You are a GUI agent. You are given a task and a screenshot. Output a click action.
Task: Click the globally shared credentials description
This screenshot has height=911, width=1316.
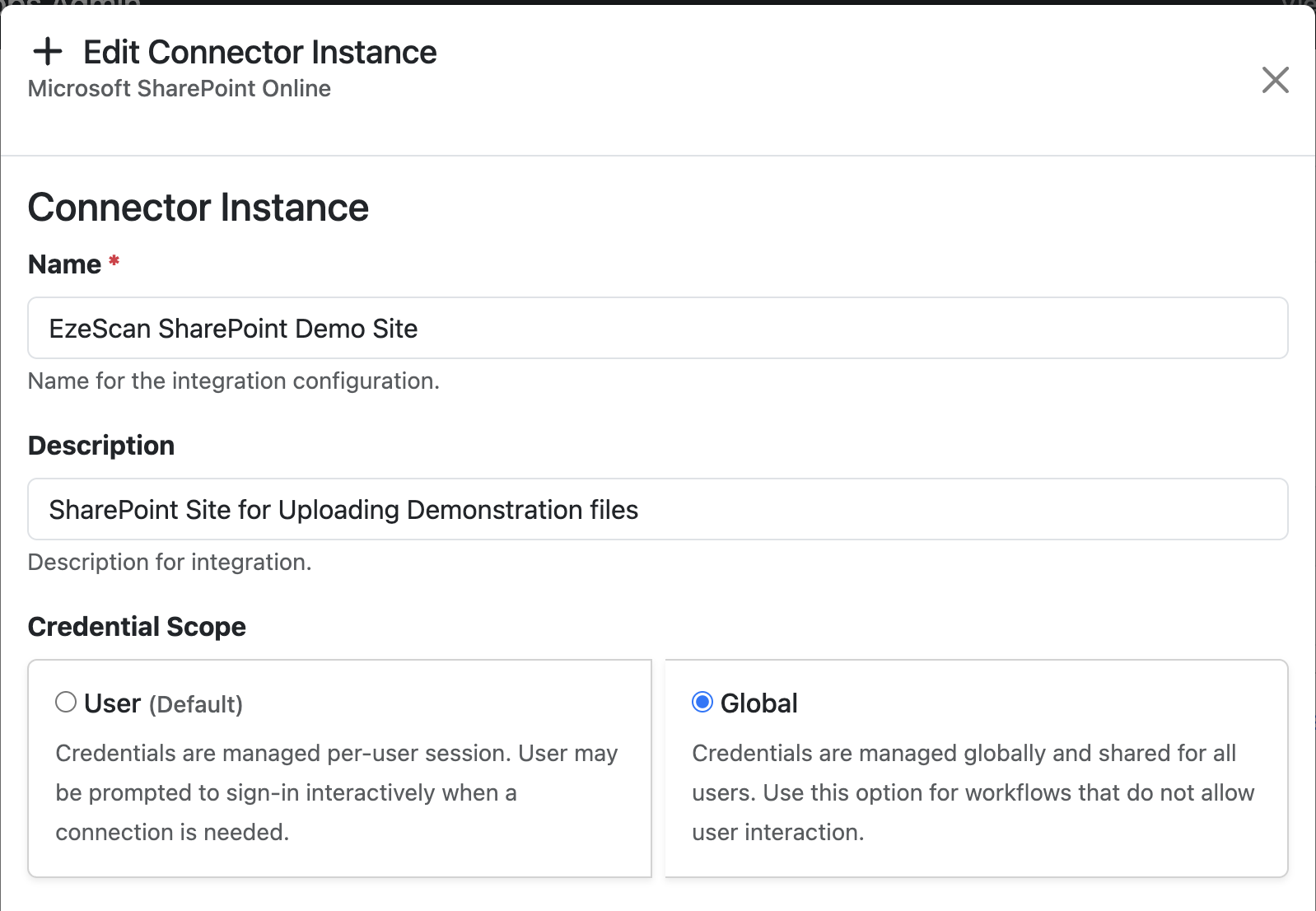coord(973,792)
